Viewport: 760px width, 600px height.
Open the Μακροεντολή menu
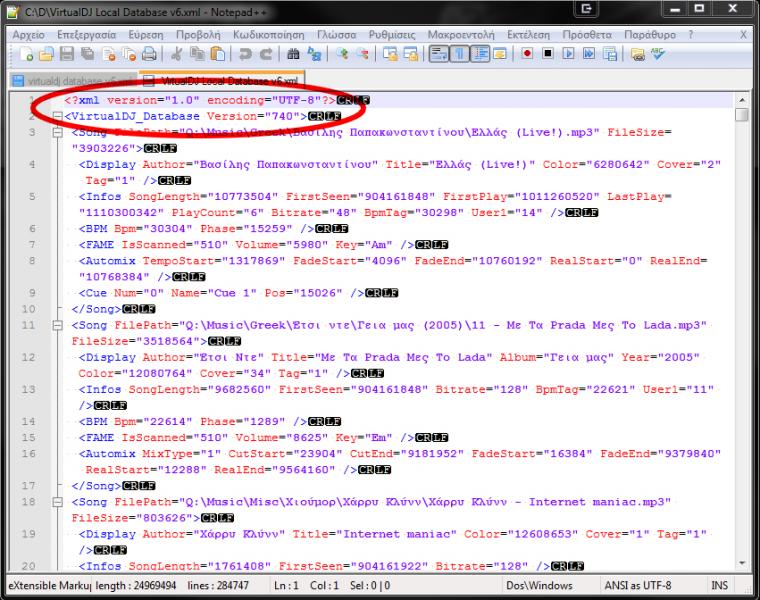[461, 35]
